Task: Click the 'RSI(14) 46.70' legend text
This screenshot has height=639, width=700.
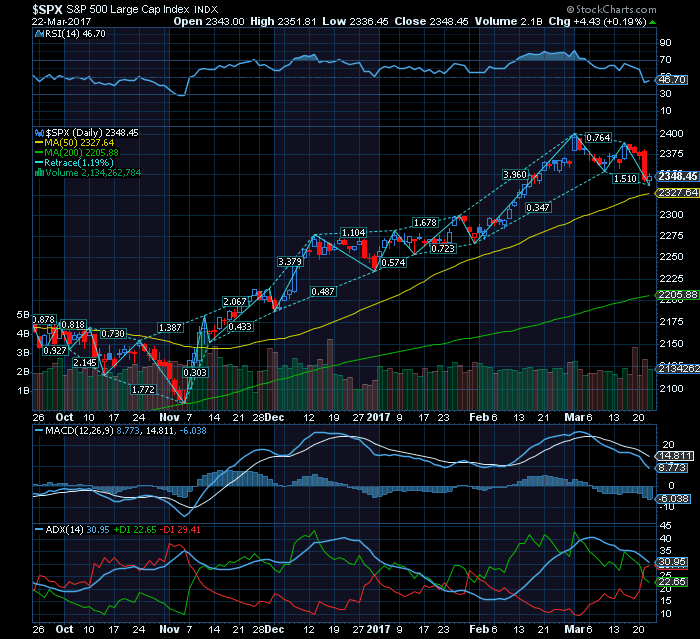Action: click(75, 33)
